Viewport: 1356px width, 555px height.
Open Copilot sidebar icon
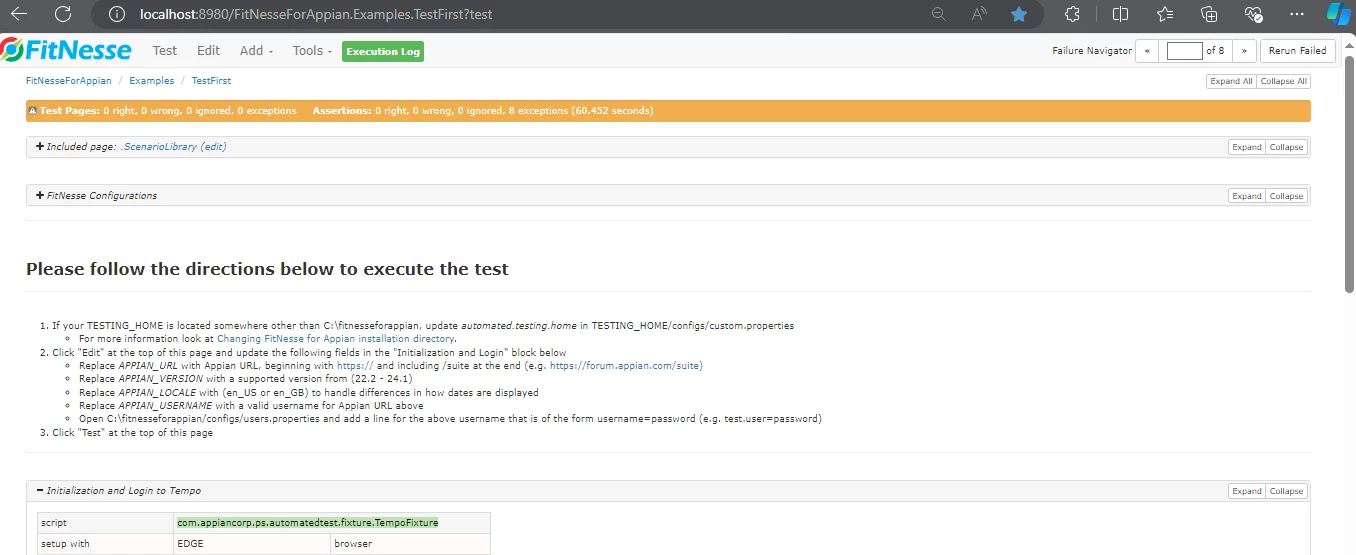pos(1339,14)
